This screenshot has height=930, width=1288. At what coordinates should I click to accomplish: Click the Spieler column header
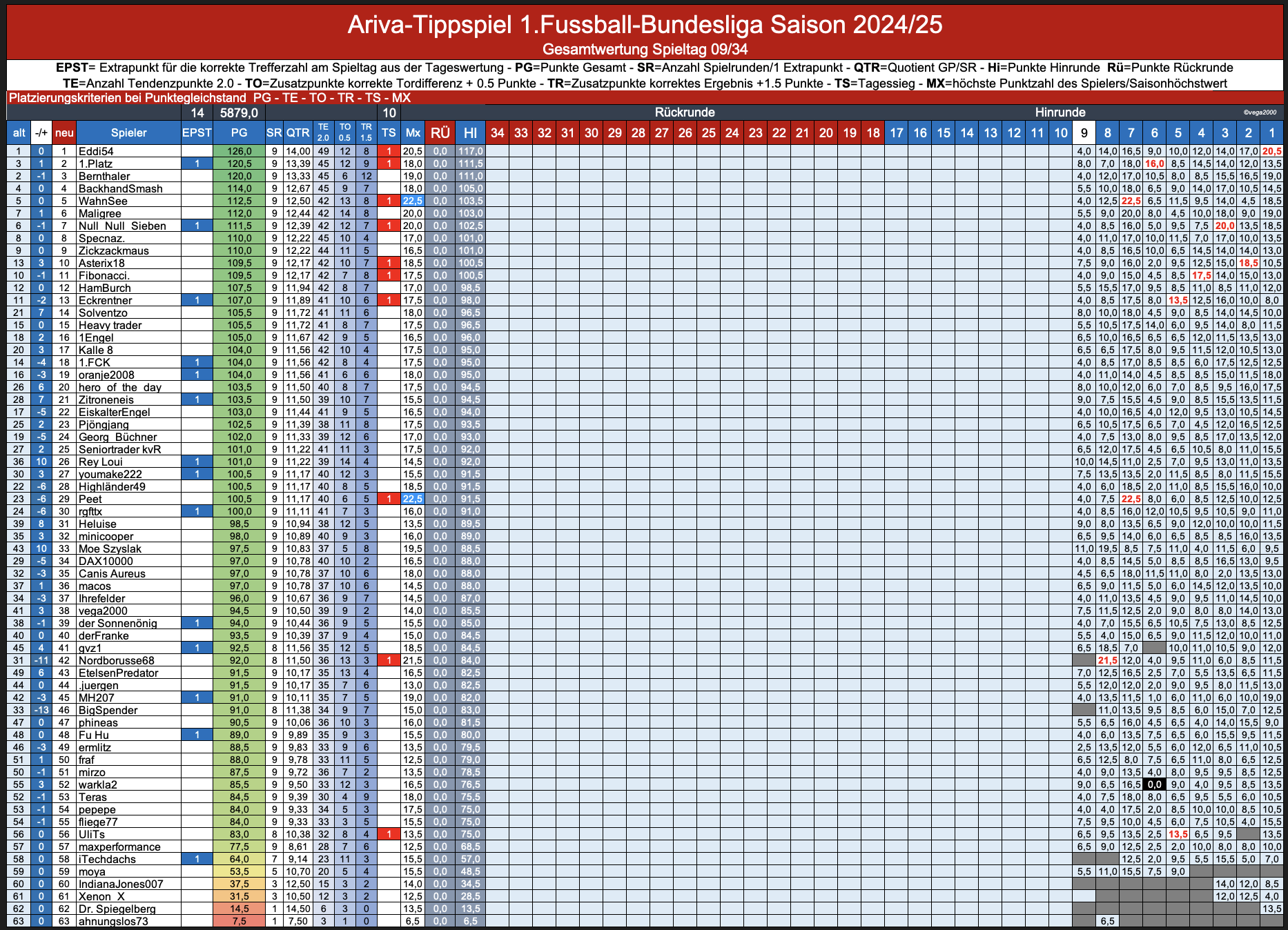point(128,132)
